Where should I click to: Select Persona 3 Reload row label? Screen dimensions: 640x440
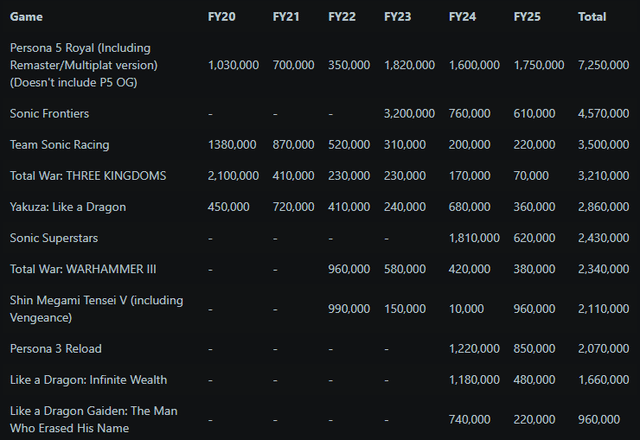pos(56,349)
